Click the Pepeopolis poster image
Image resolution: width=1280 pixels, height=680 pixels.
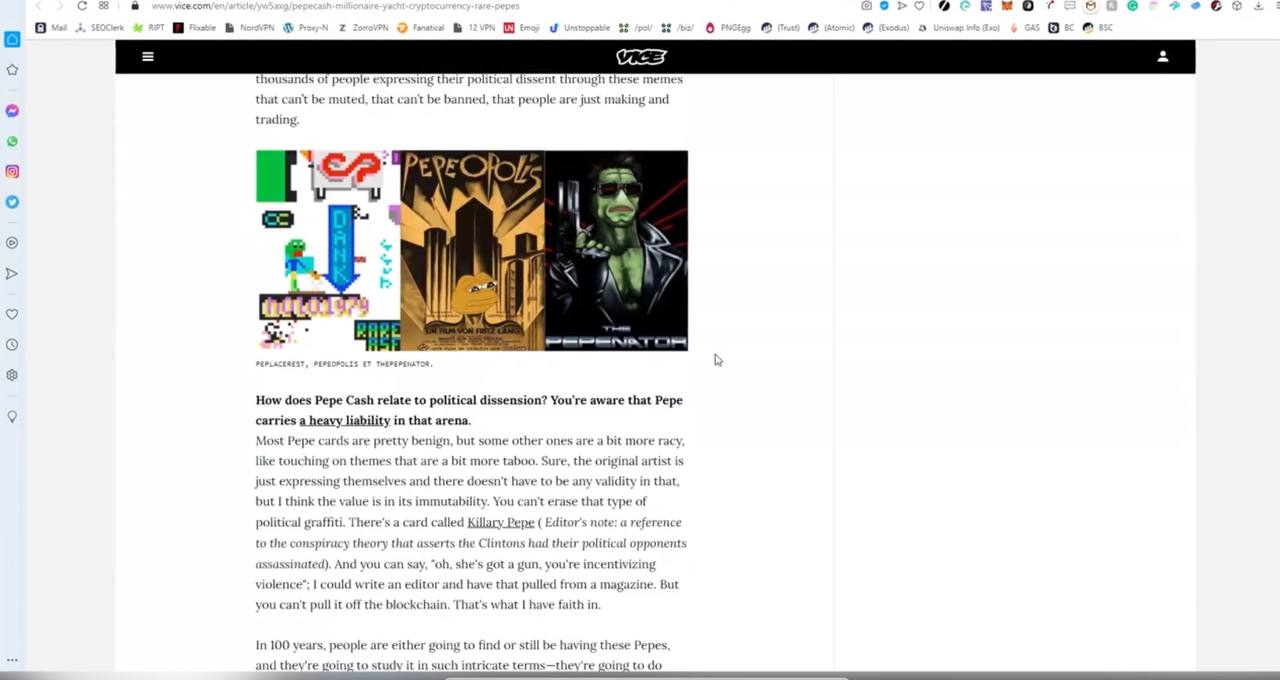pyautogui.click(x=472, y=250)
